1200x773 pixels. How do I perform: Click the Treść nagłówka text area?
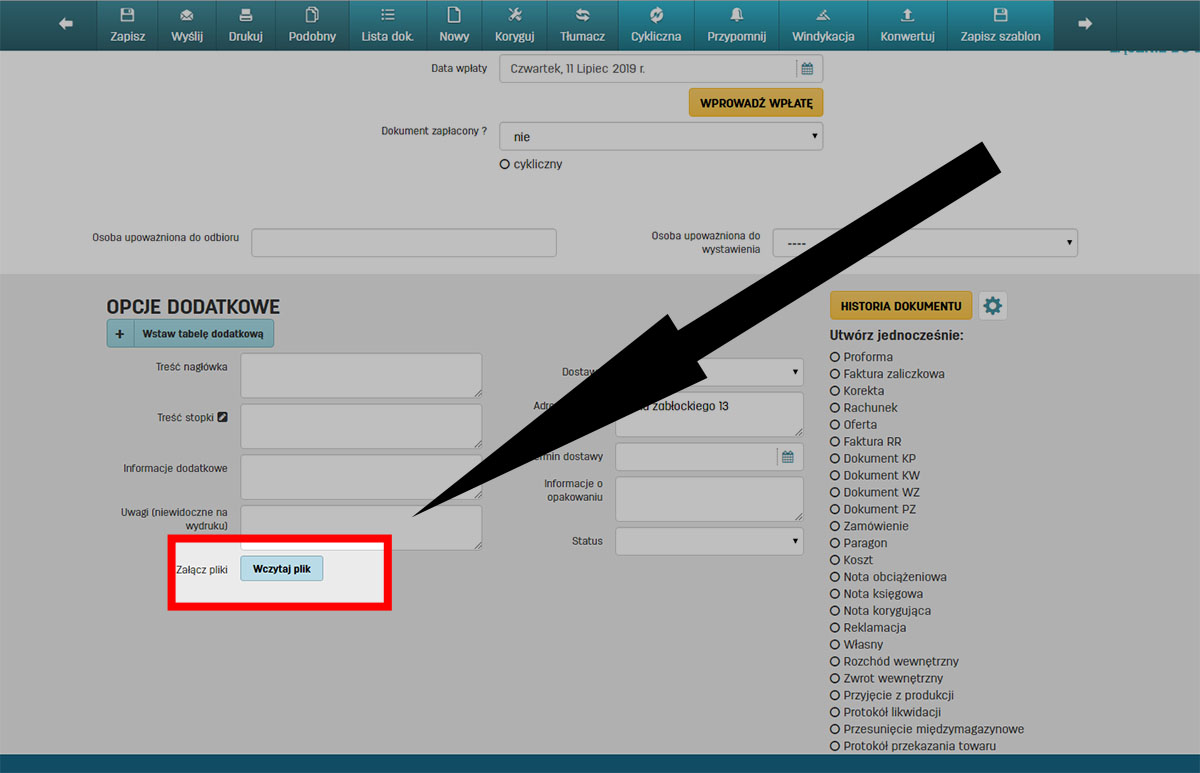click(361, 375)
